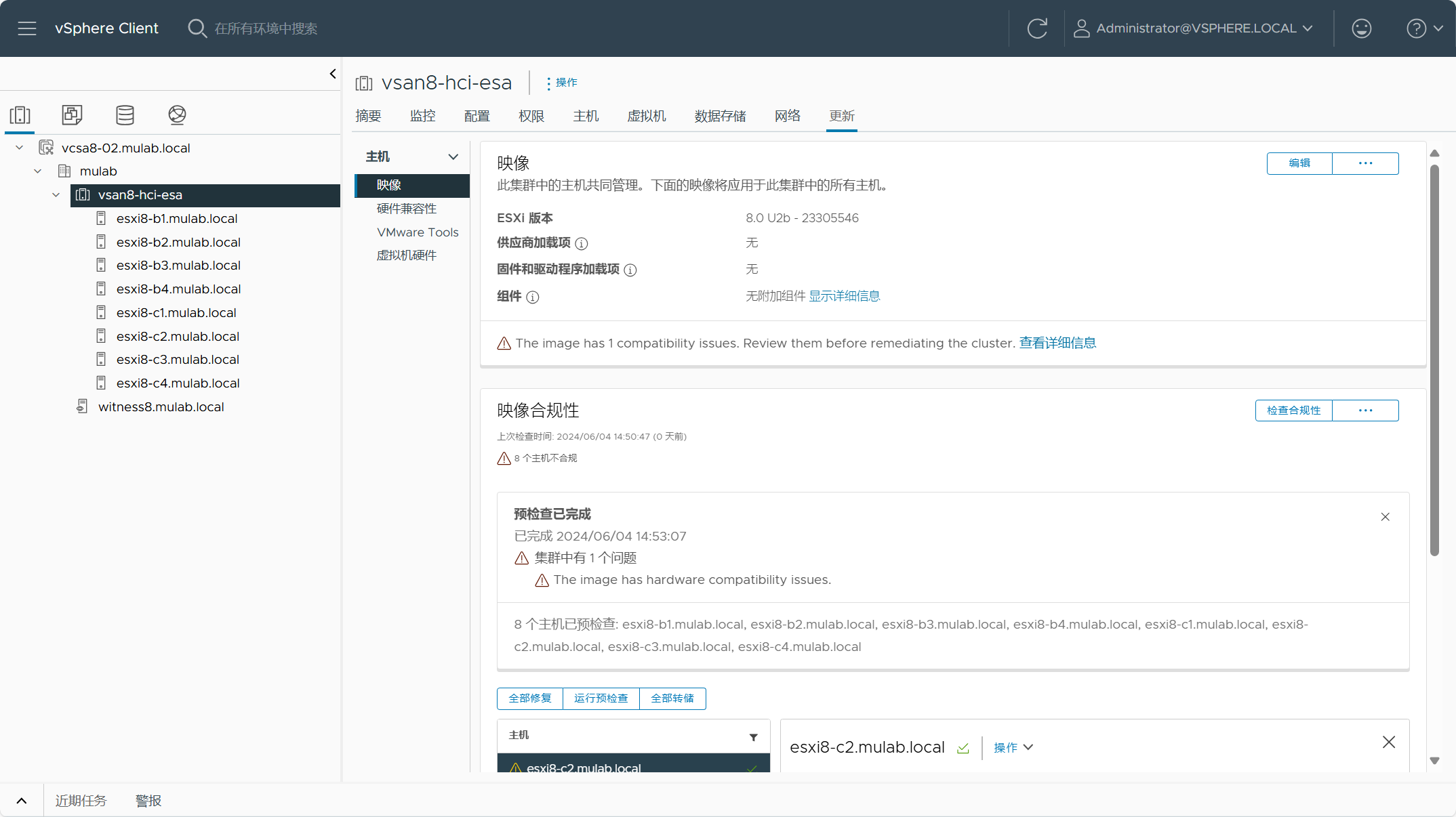Open the 近期任务 bottom tab
The width and height of the screenshot is (1456, 817).
coord(81,801)
